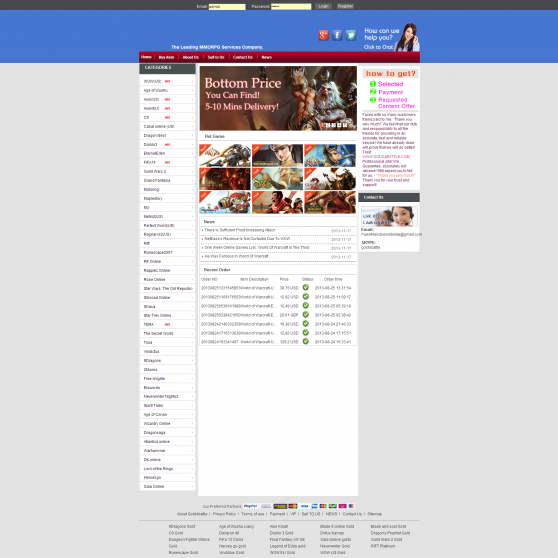Expand the TERA category in sidebar
Viewport: 558px width, 558px height.
click(167, 324)
